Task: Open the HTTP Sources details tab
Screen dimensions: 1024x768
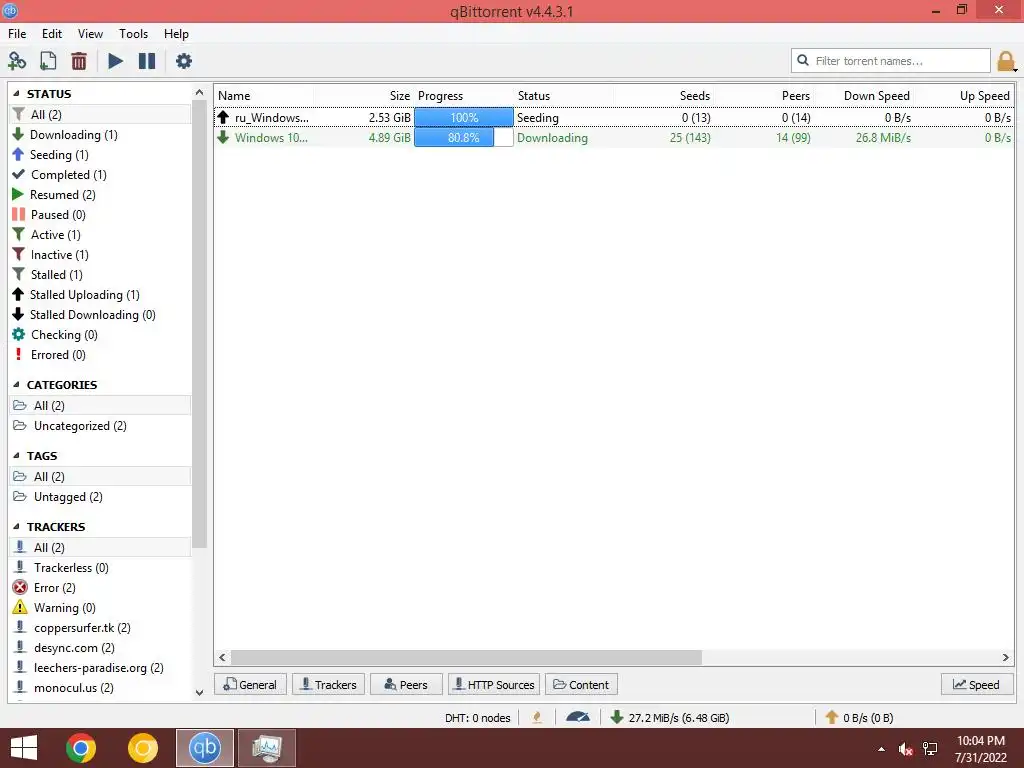Action: (494, 684)
